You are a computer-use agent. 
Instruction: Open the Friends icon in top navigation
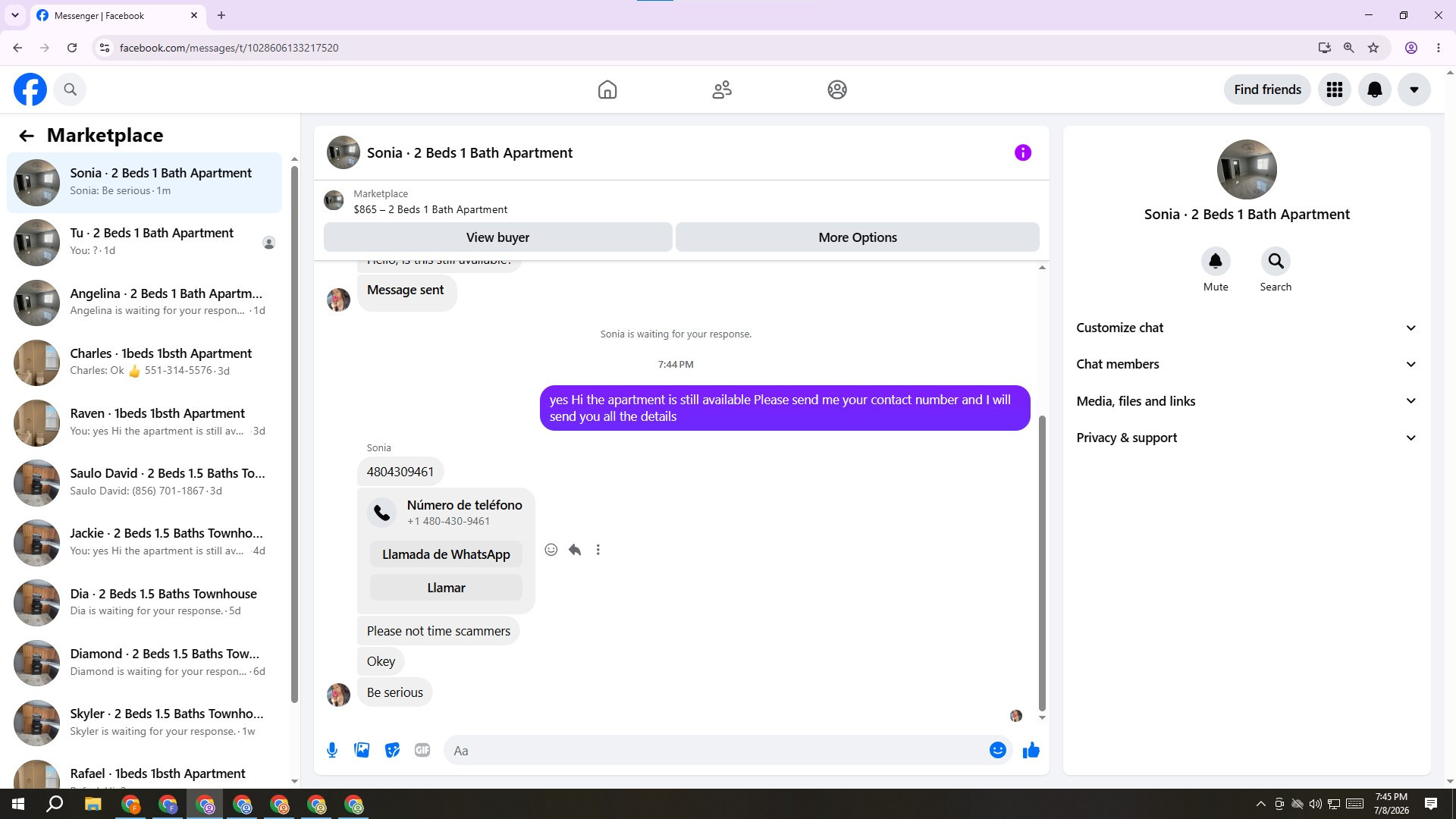click(x=722, y=89)
